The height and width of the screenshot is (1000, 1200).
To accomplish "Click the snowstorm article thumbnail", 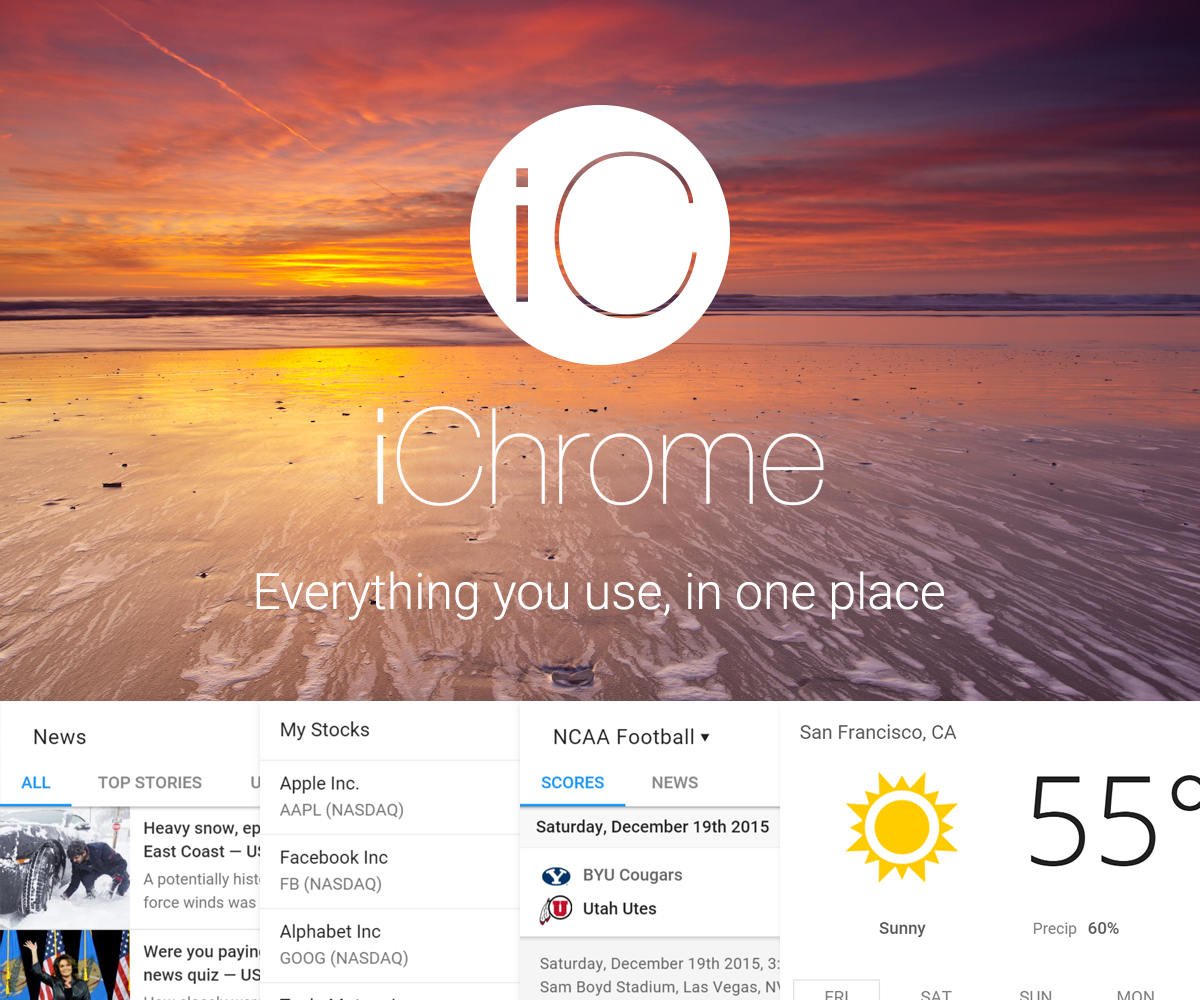I will click(x=65, y=870).
